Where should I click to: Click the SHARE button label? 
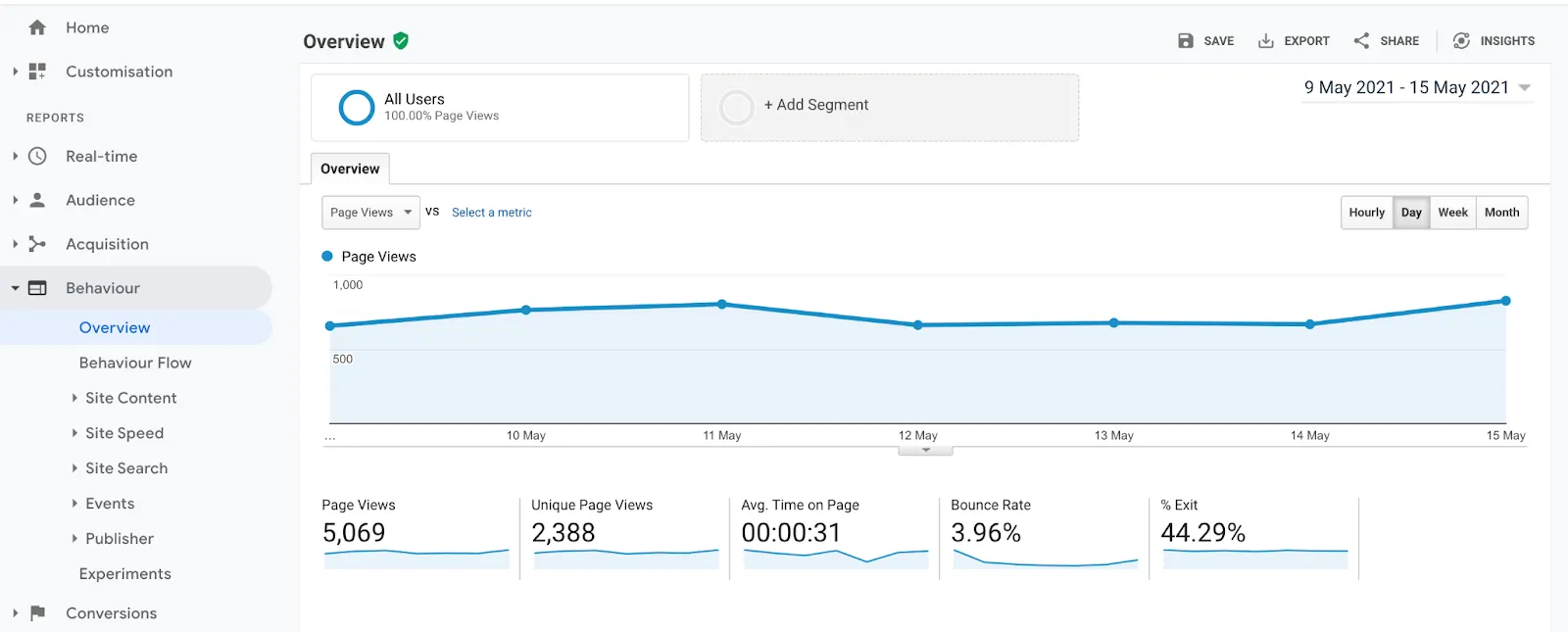click(1399, 41)
